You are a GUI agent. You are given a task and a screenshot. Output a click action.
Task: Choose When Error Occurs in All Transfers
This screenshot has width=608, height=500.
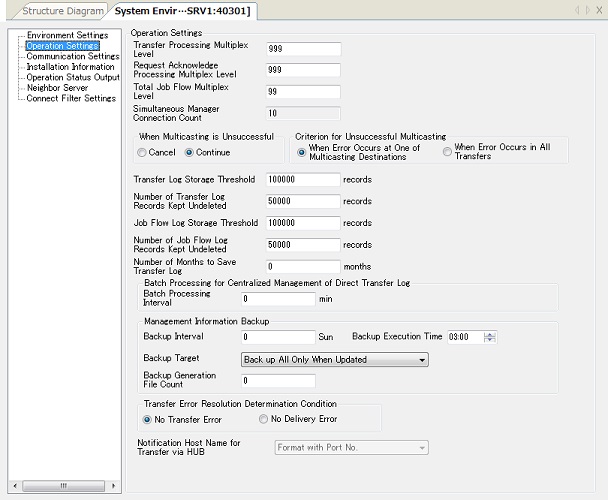pyautogui.click(x=447, y=152)
